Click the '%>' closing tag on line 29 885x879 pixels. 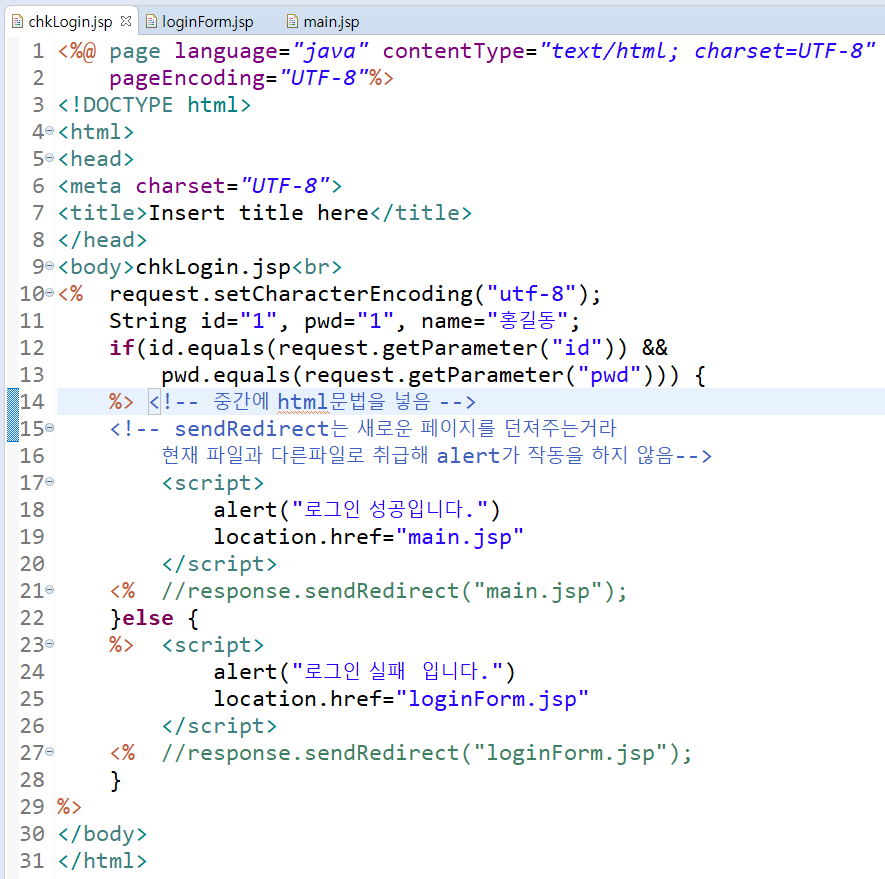pos(69,807)
